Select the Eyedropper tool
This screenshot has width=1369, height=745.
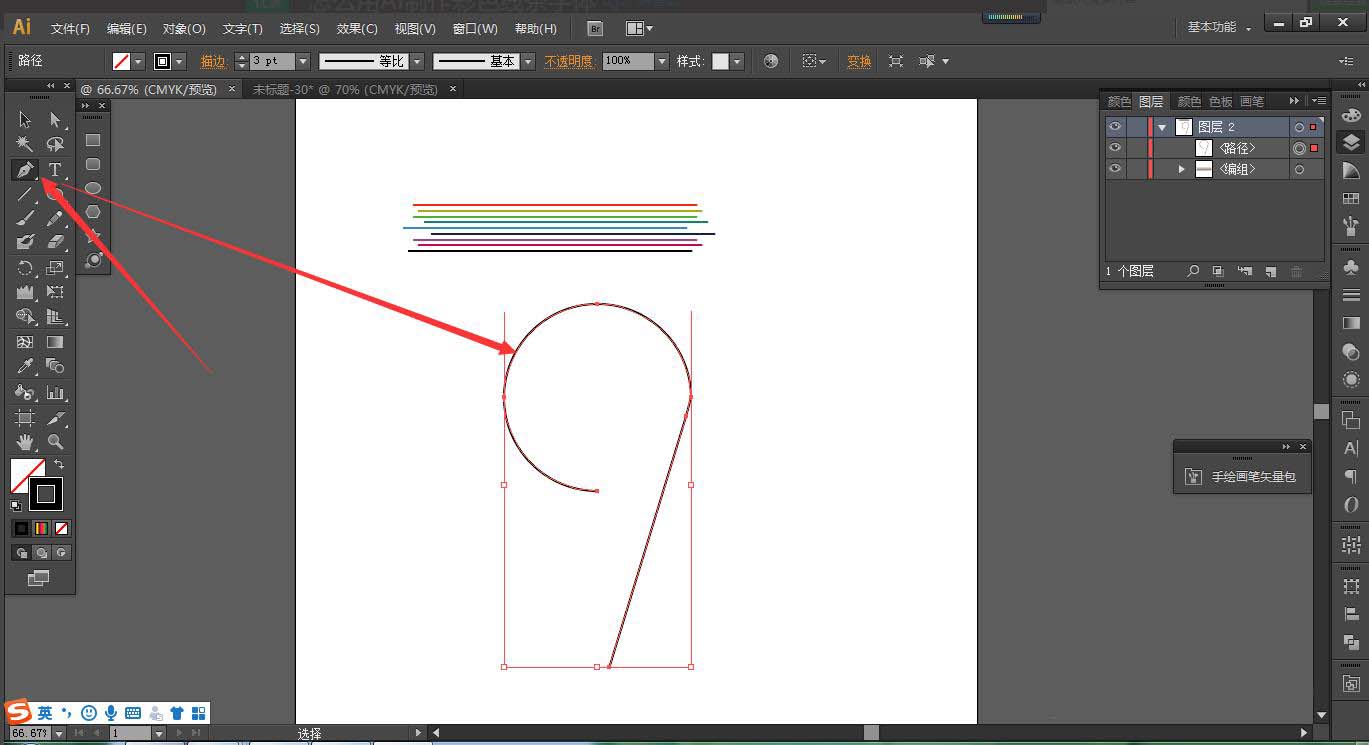25,367
